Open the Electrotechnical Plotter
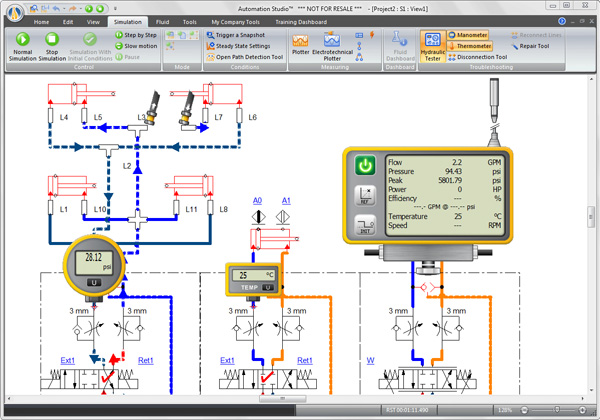Screen dimensions: 600x420 pyautogui.click(x=332, y=47)
